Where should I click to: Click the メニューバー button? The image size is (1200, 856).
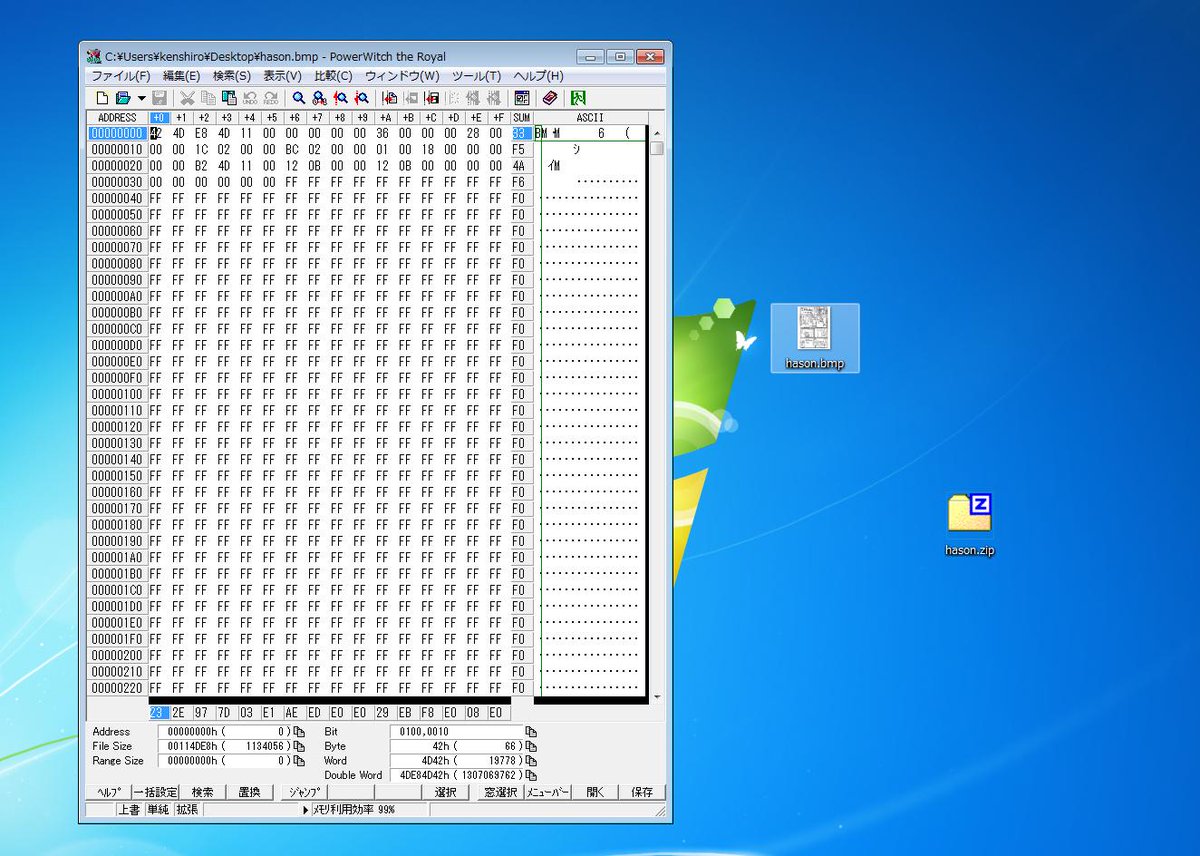tap(548, 792)
